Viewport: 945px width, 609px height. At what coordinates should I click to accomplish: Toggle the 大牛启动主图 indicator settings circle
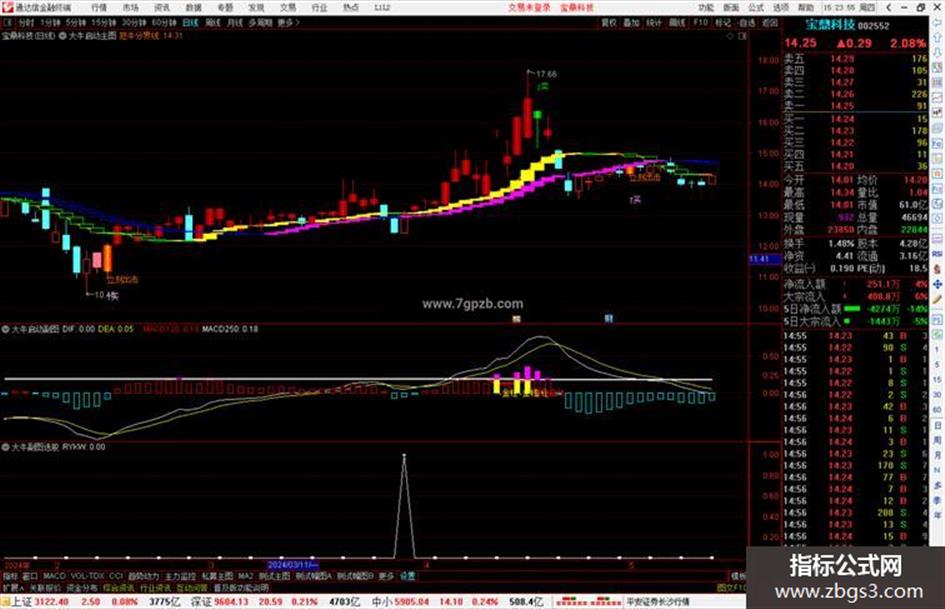[63, 36]
